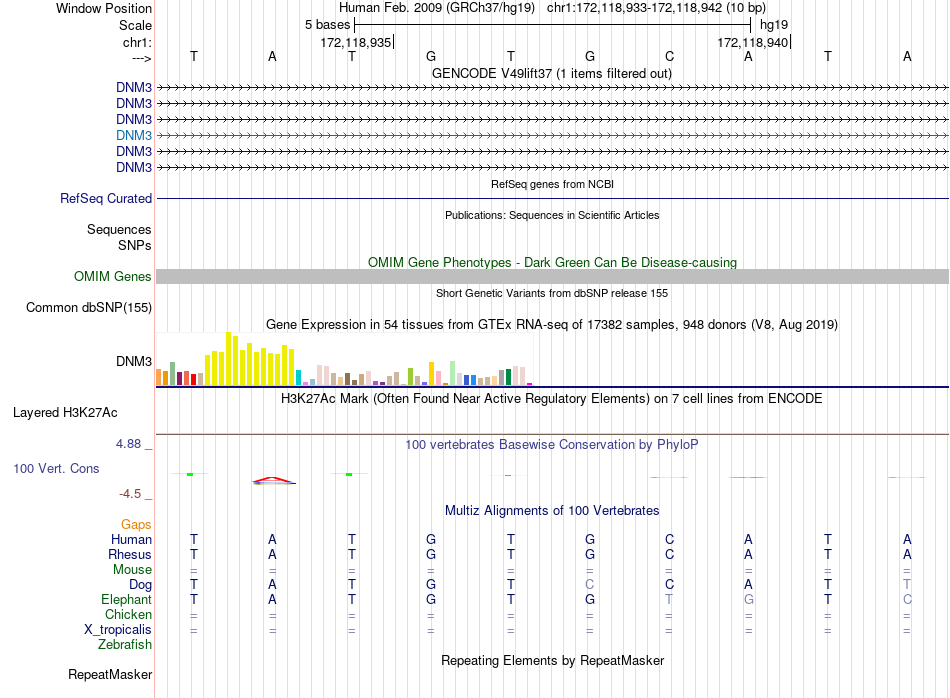Image resolution: width=950 pixels, height=698 pixels.
Task: Open the RefSeq genes from NCBI title
Action: [552, 184]
